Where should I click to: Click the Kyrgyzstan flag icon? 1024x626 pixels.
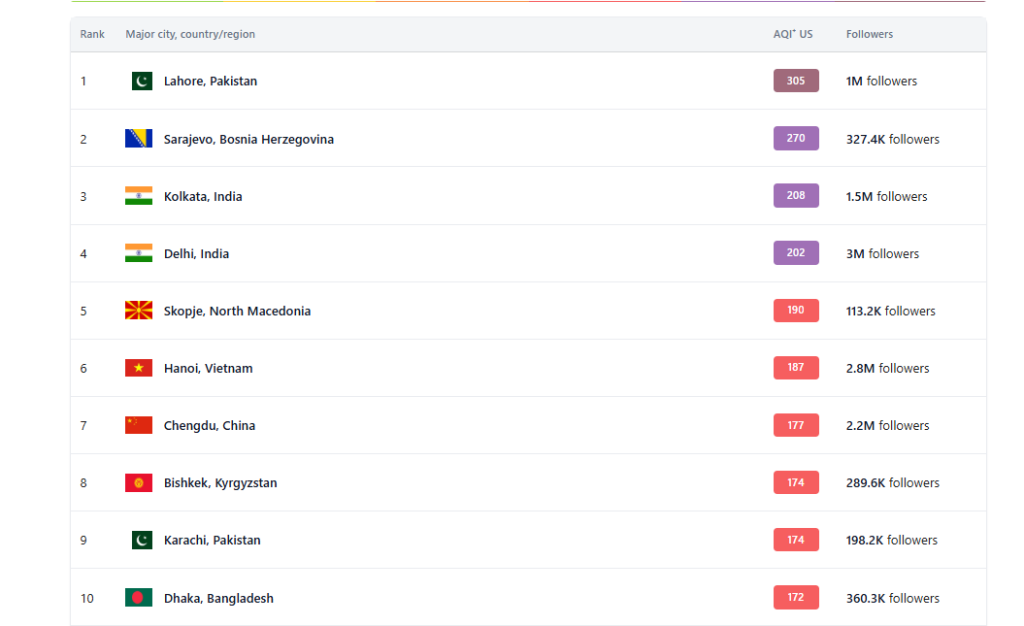pyautogui.click(x=138, y=483)
